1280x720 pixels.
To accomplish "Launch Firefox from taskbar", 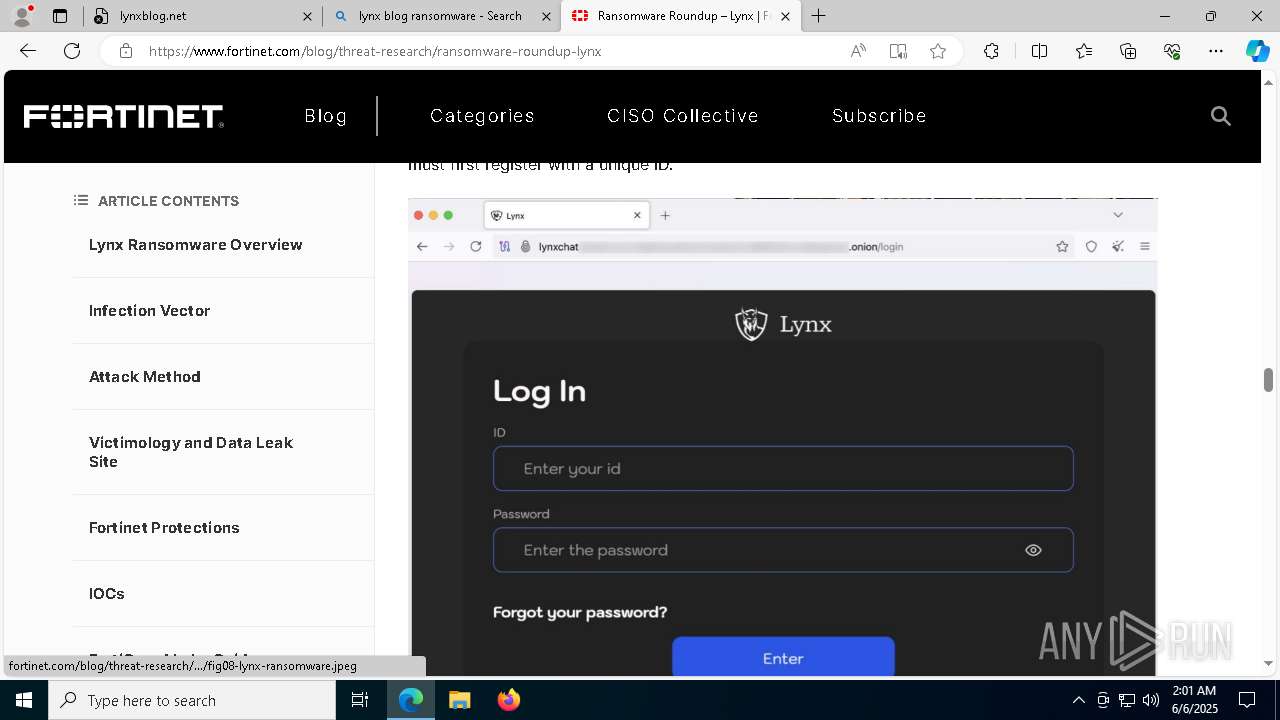I will [x=509, y=700].
